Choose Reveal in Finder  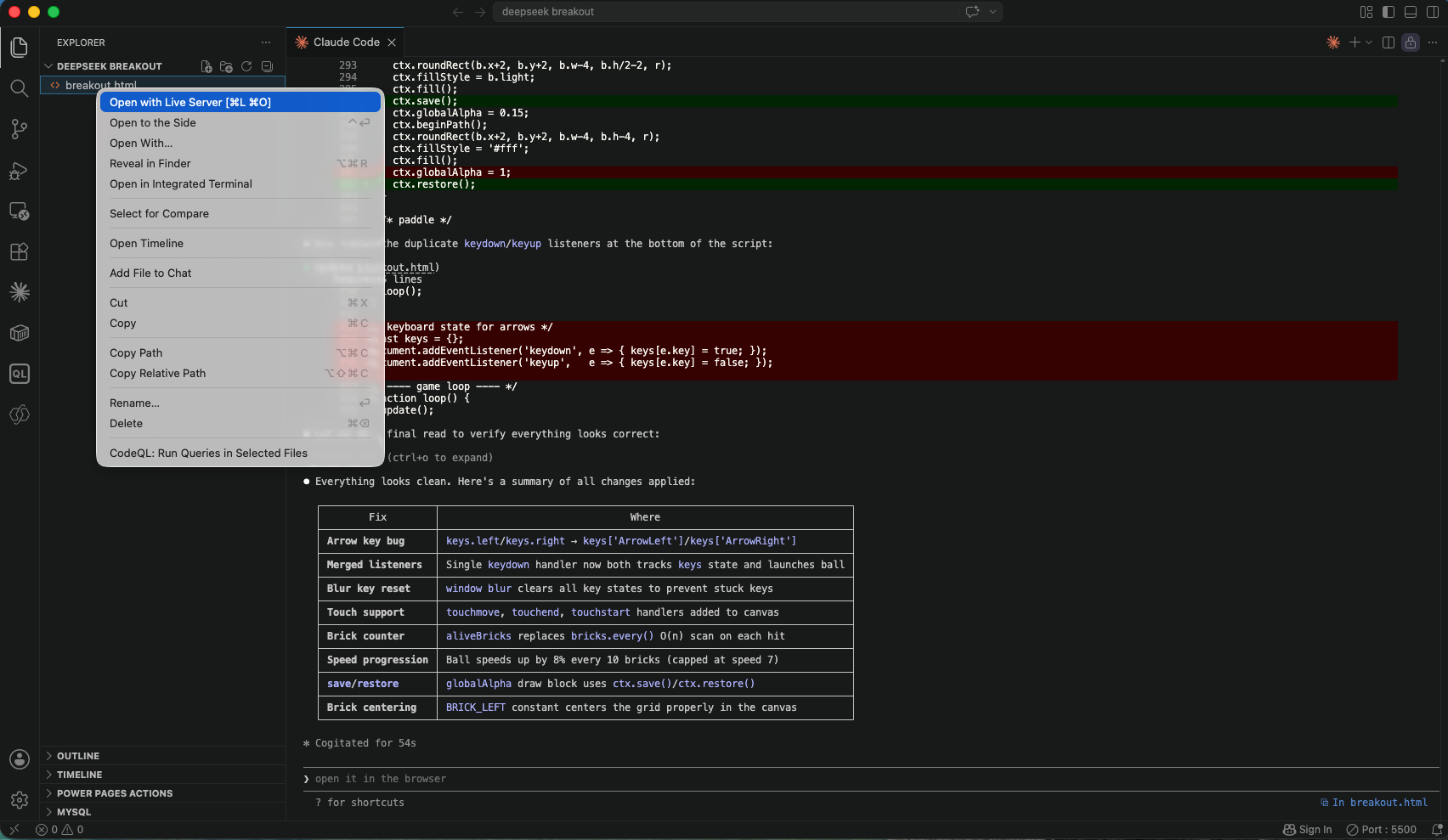(240, 163)
